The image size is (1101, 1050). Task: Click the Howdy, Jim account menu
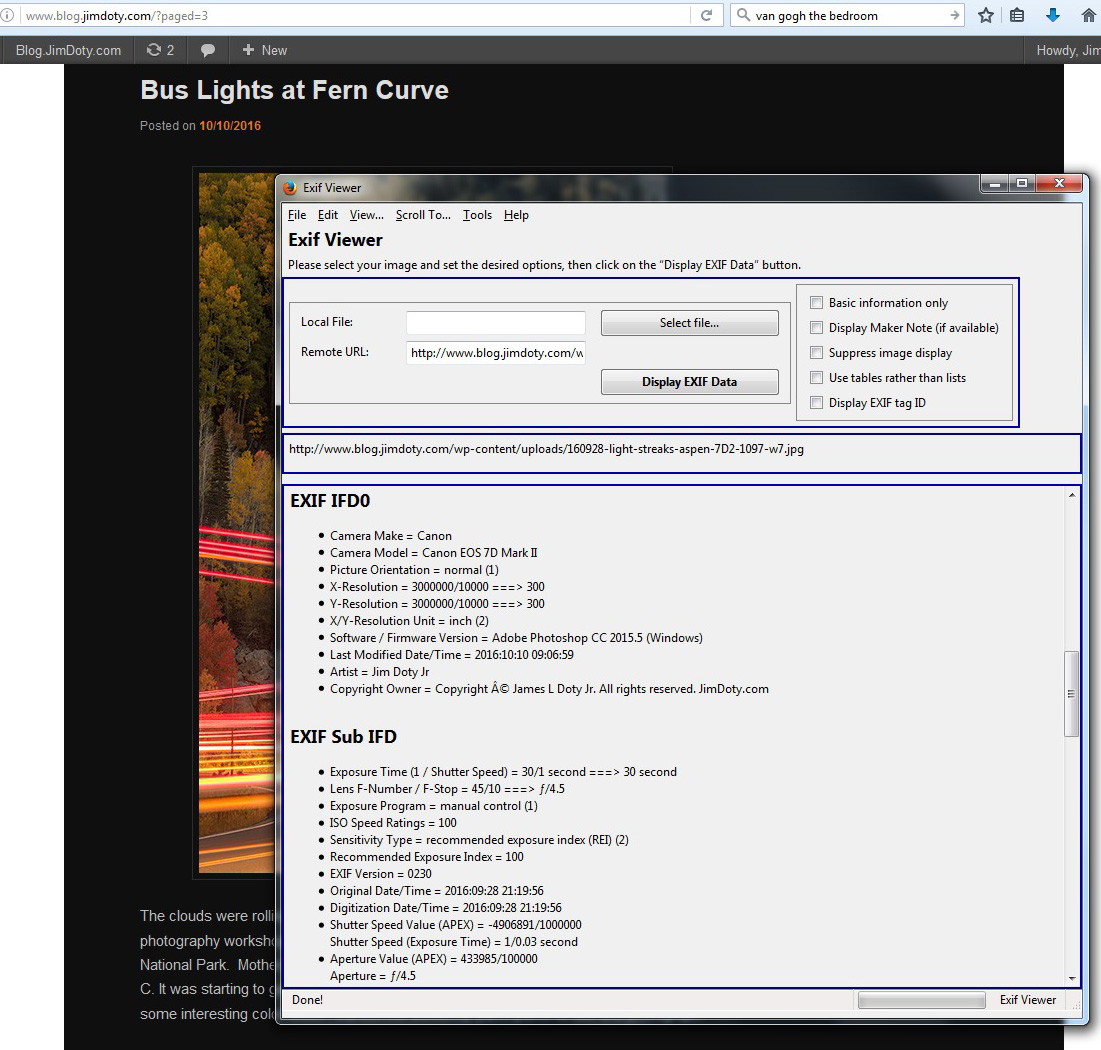[x=1068, y=50]
